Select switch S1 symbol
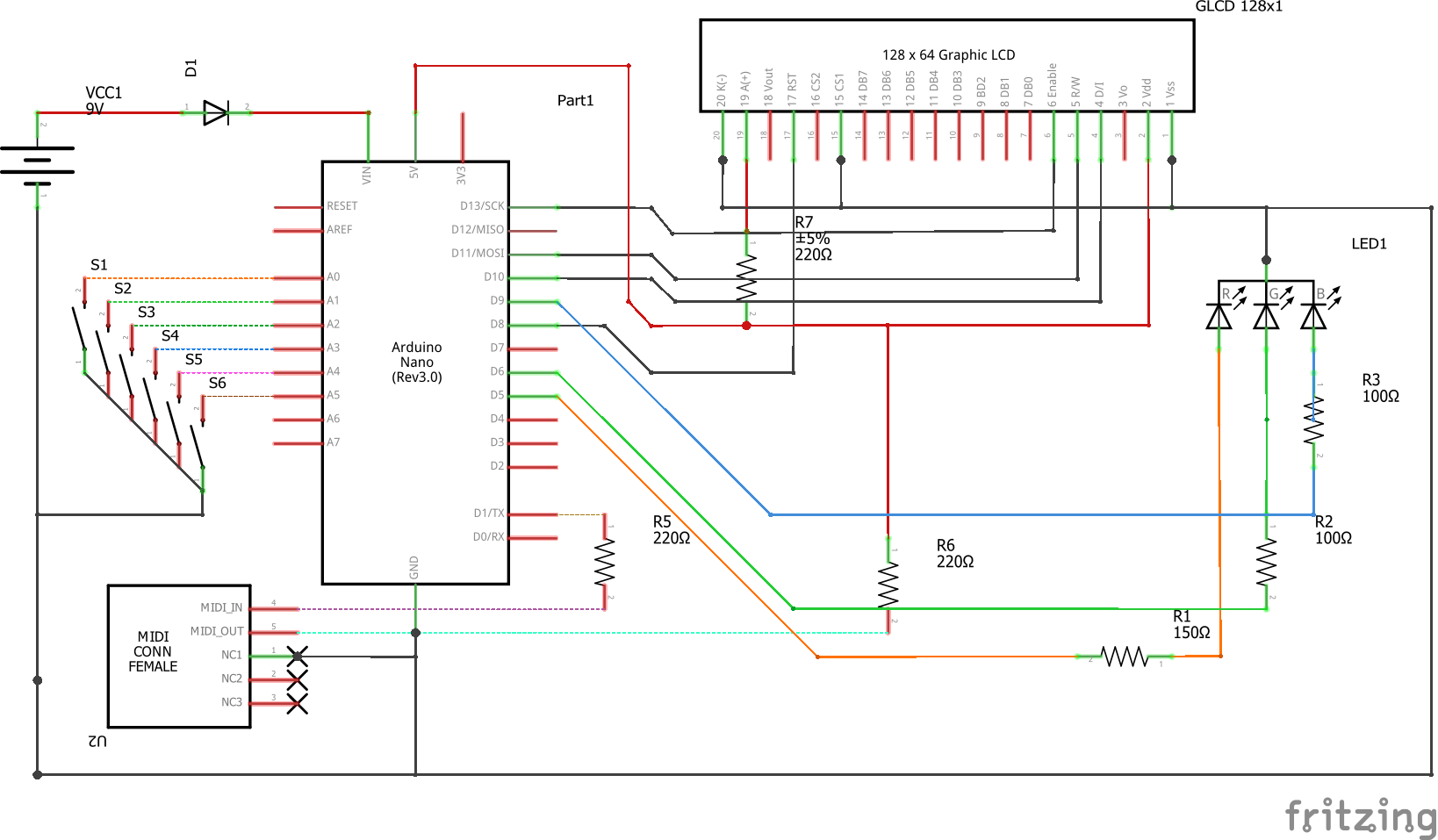 (82, 327)
